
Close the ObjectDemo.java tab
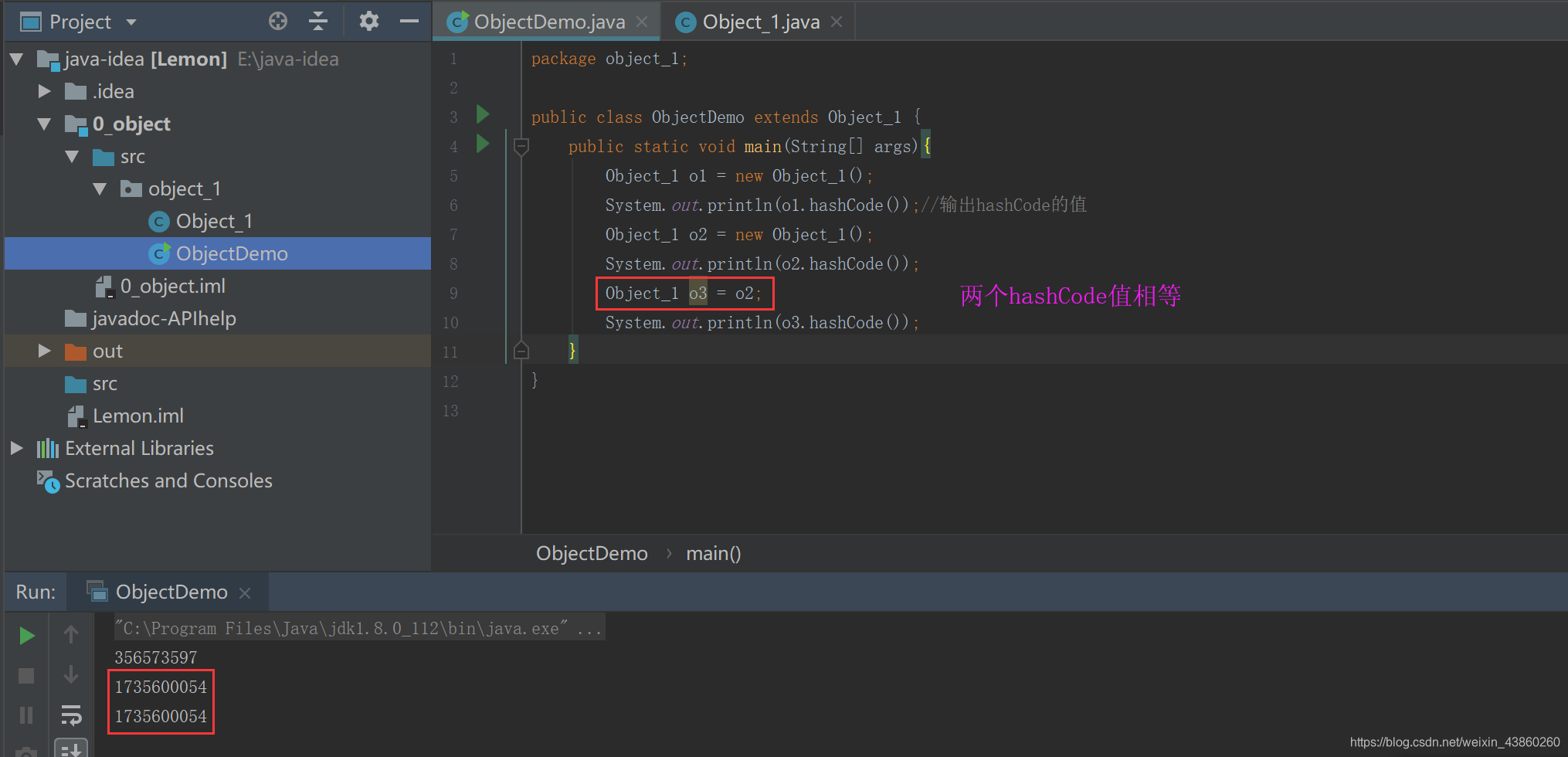point(642,22)
